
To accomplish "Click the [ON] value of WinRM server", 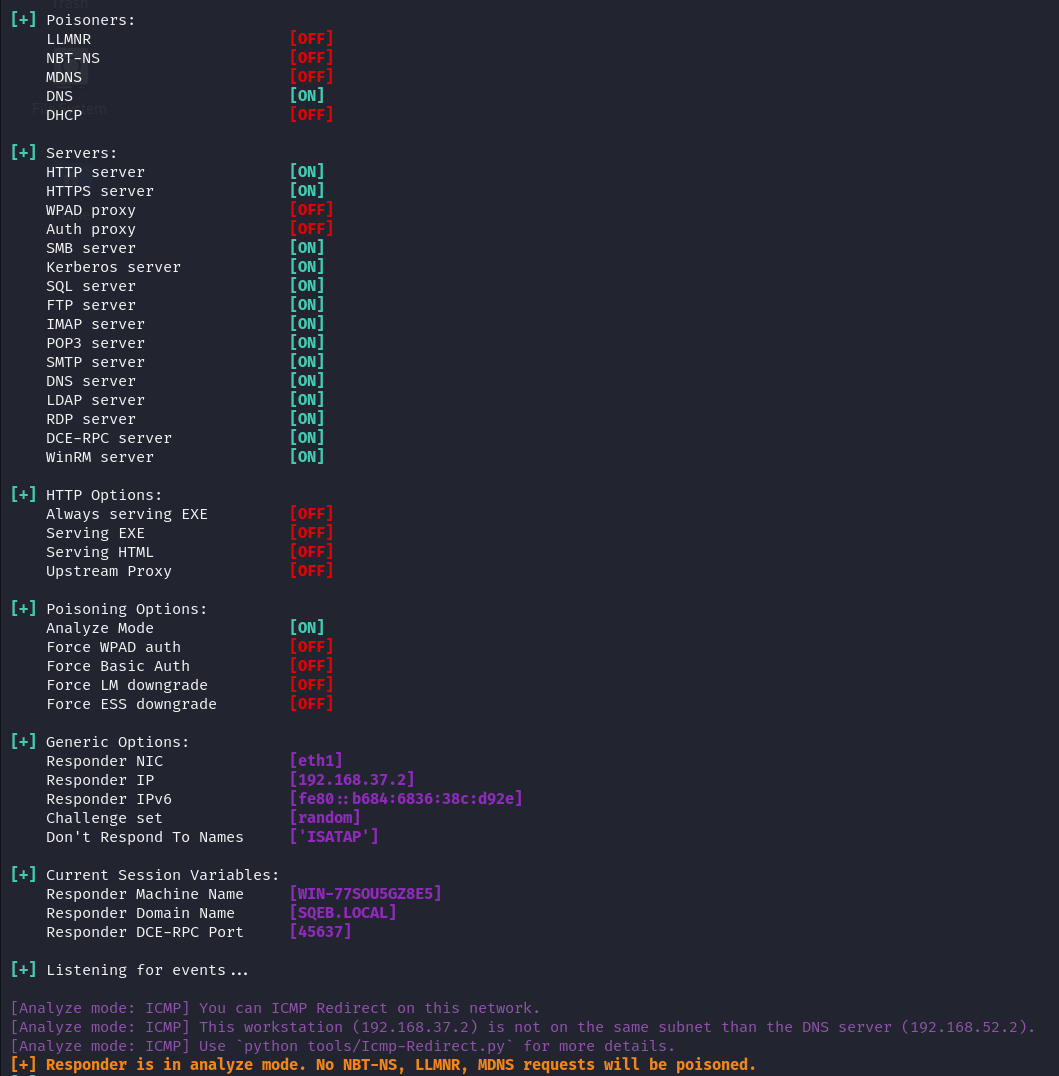I will pos(306,456).
